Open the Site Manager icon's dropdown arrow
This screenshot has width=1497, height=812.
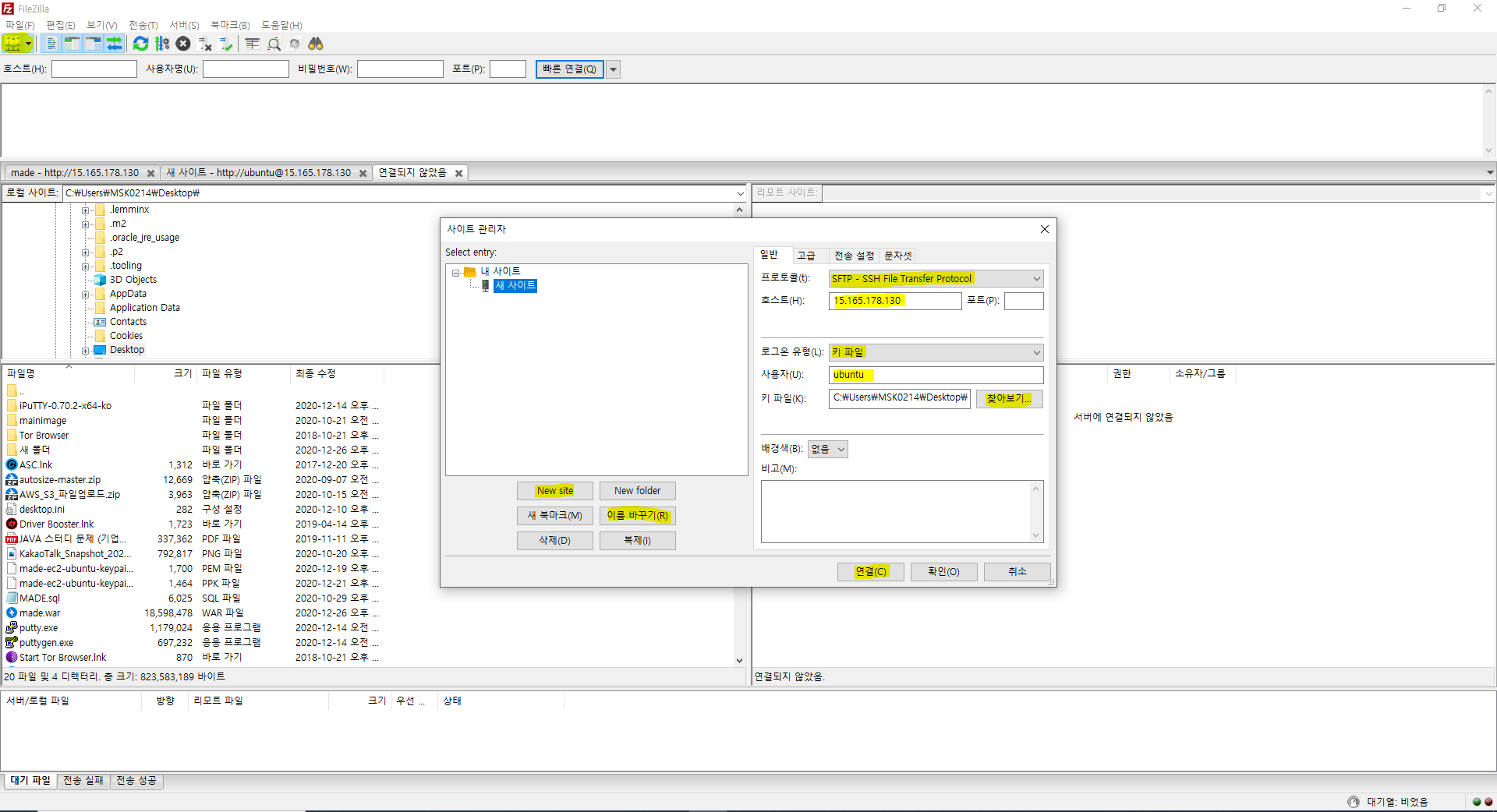tap(29, 44)
